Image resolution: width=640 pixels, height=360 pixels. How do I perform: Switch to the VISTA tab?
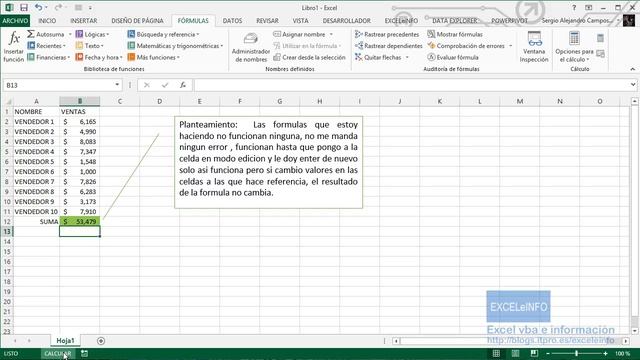coord(300,20)
